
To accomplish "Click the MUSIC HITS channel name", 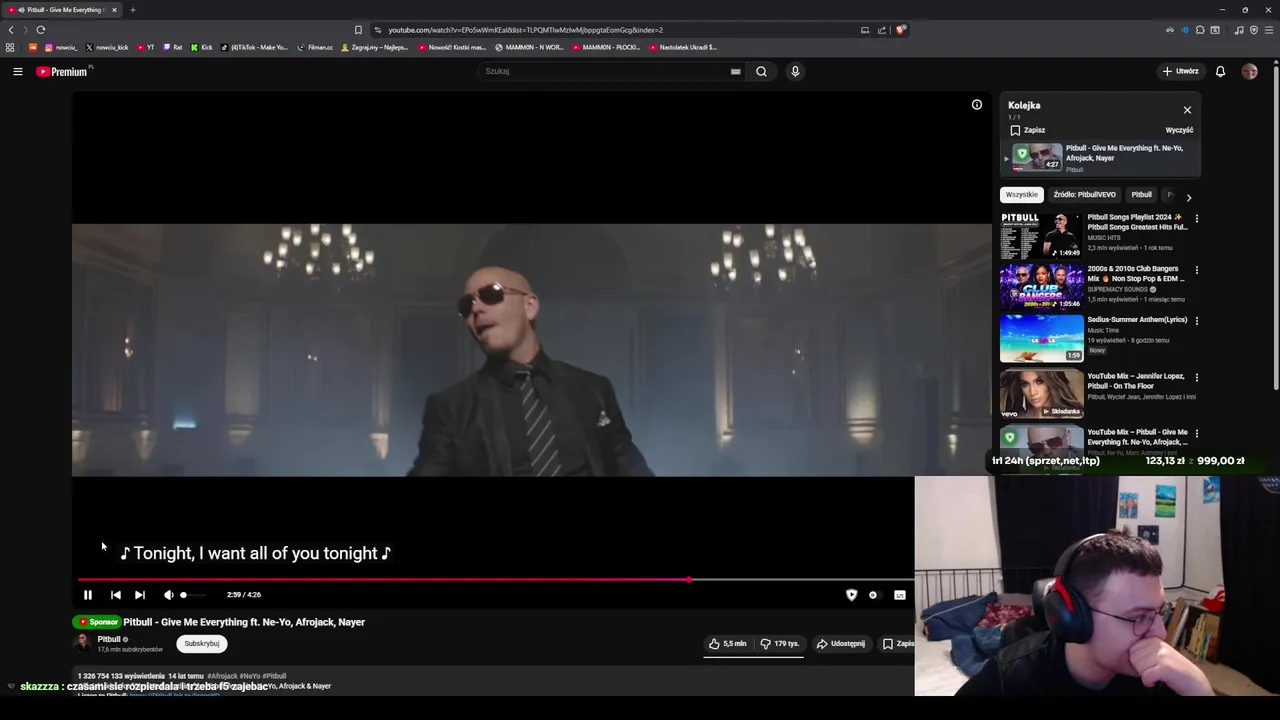I will point(1104,238).
